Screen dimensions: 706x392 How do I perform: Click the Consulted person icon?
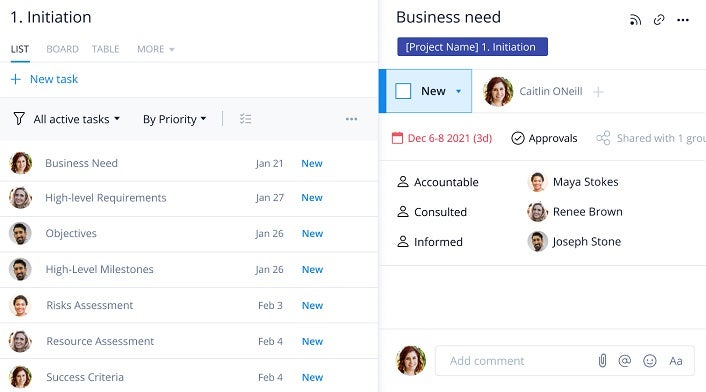click(x=403, y=212)
